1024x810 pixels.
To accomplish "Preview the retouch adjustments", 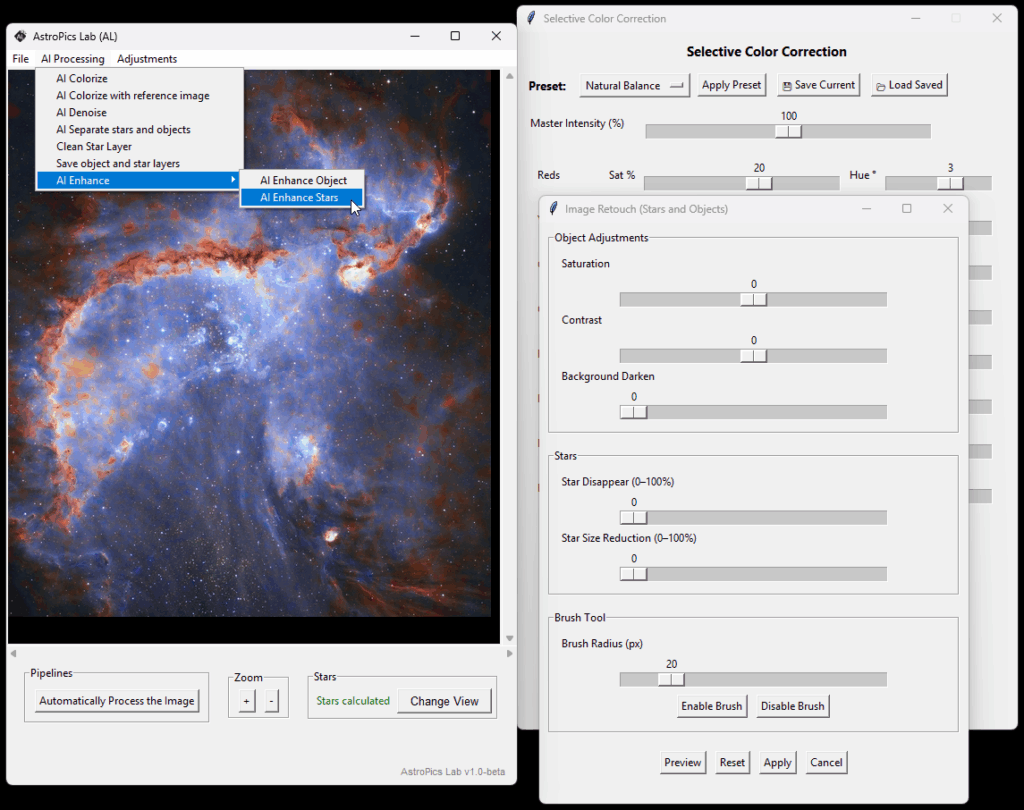I will click(x=683, y=762).
